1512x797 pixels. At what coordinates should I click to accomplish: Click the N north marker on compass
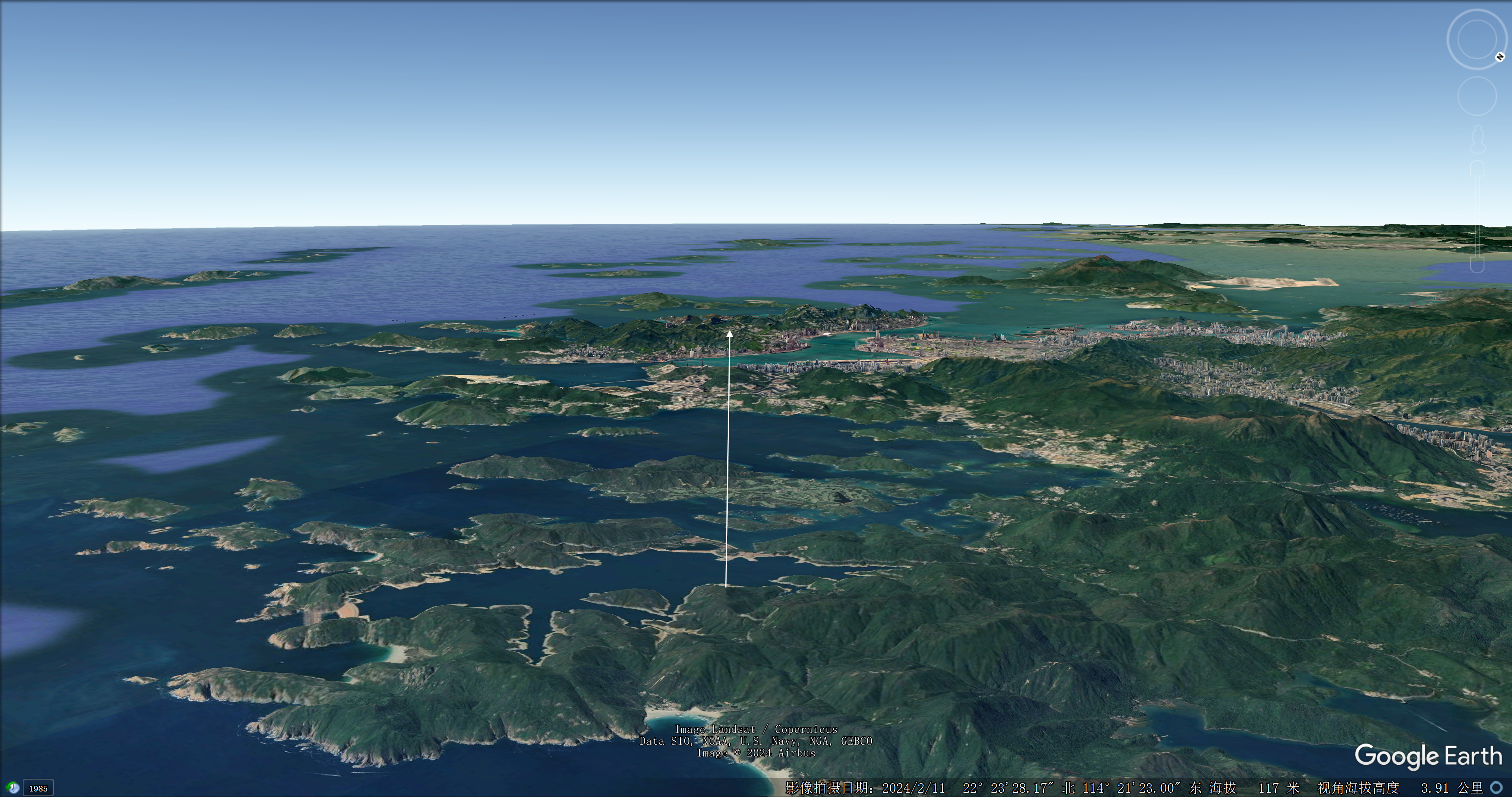coord(1500,57)
